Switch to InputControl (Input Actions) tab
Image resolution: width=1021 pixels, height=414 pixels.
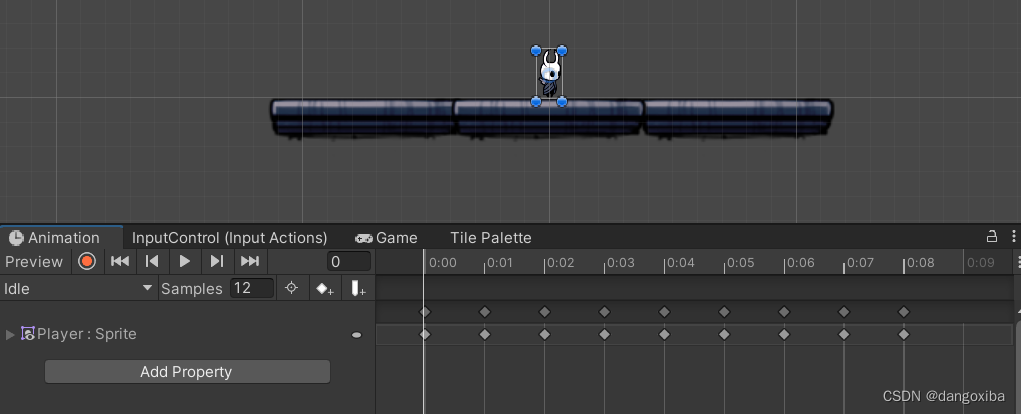230,238
